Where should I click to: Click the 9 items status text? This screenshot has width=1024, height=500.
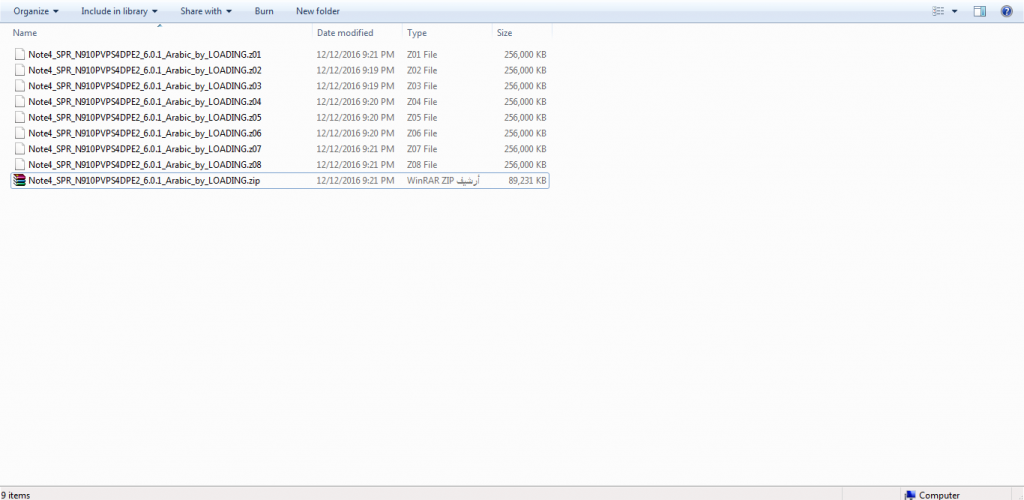pyautogui.click(x=15, y=495)
